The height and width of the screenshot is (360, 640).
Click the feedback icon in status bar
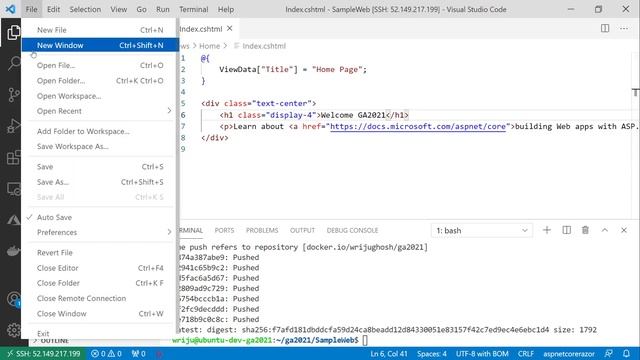pos(609,353)
